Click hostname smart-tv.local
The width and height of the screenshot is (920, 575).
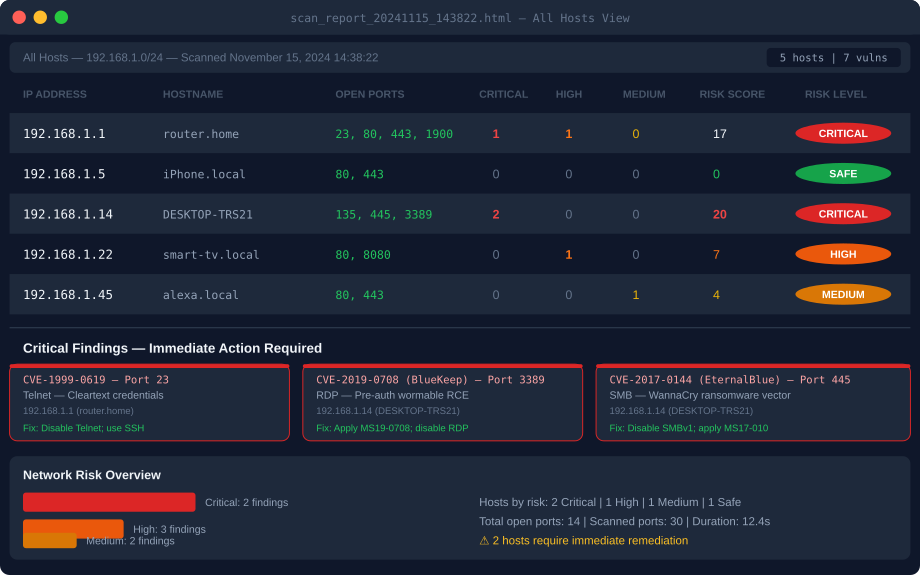pyautogui.click(x=211, y=255)
